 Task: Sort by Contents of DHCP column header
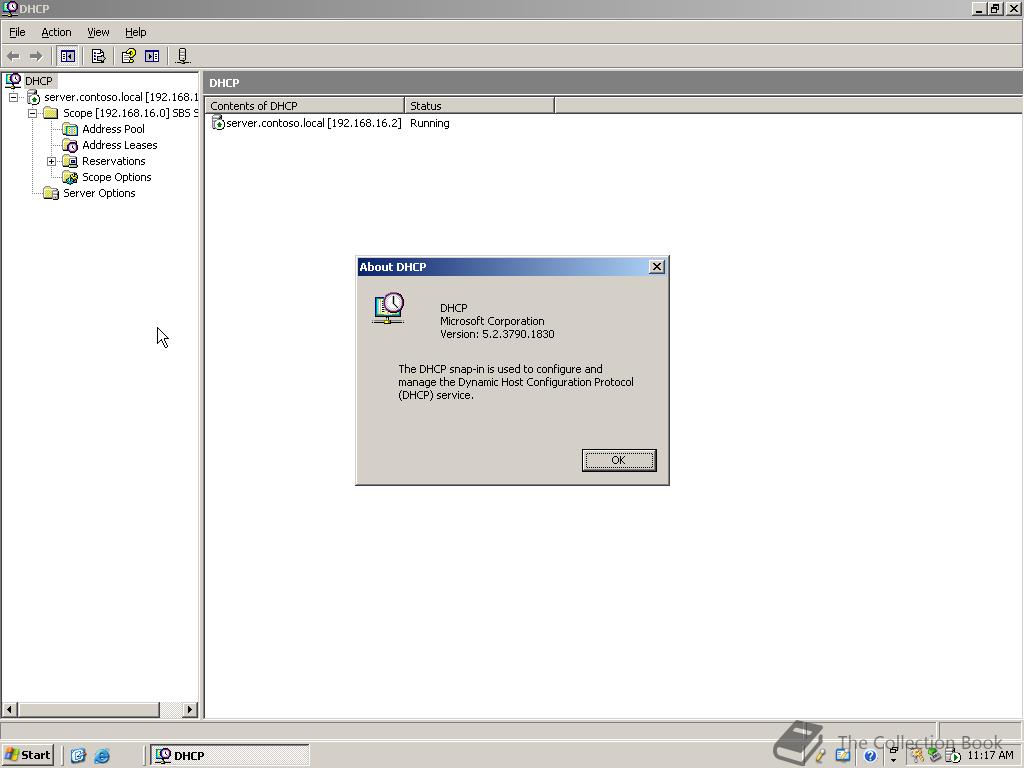pyautogui.click(x=304, y=106)
